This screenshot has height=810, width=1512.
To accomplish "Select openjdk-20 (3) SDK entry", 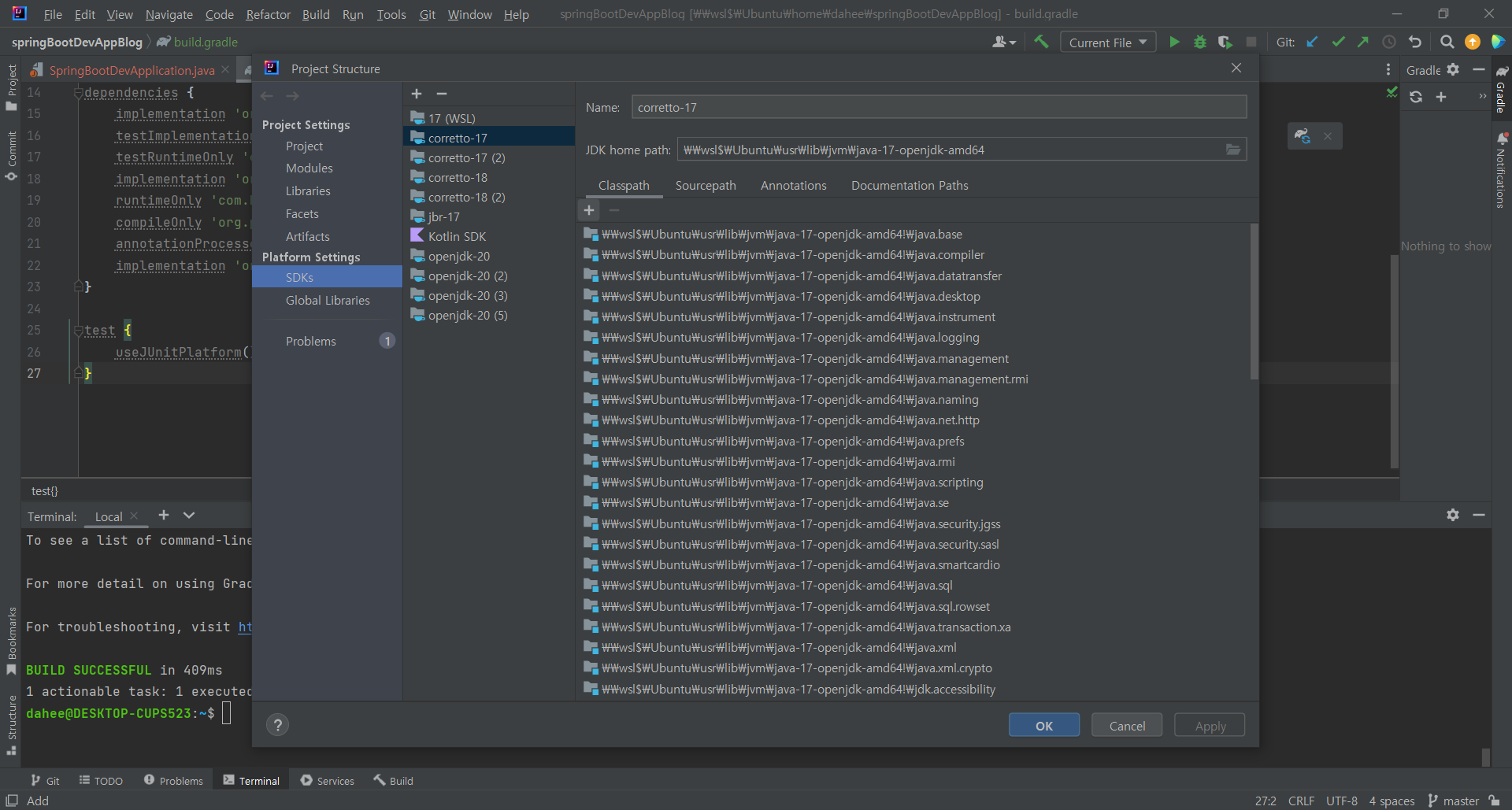I will pyautogui.click(x=468, y=296).
